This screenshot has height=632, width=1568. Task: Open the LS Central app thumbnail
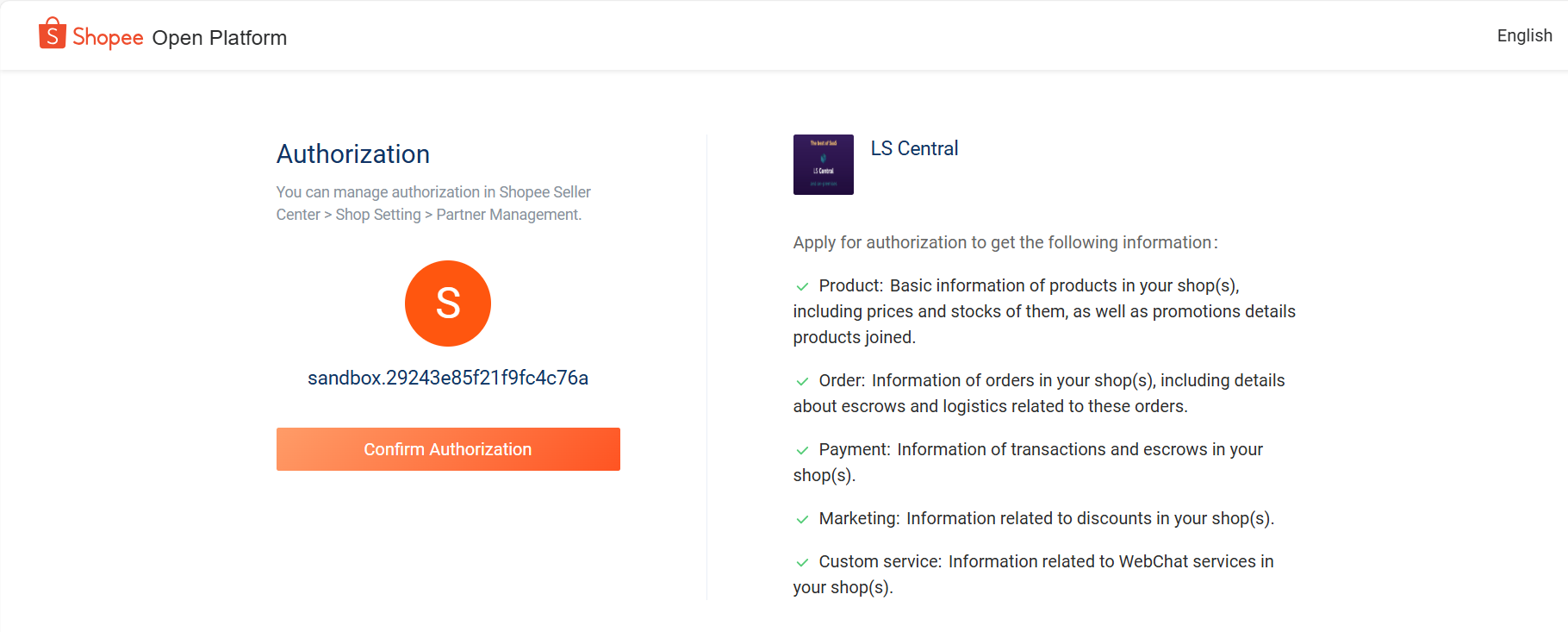click(x=823, y=165)
